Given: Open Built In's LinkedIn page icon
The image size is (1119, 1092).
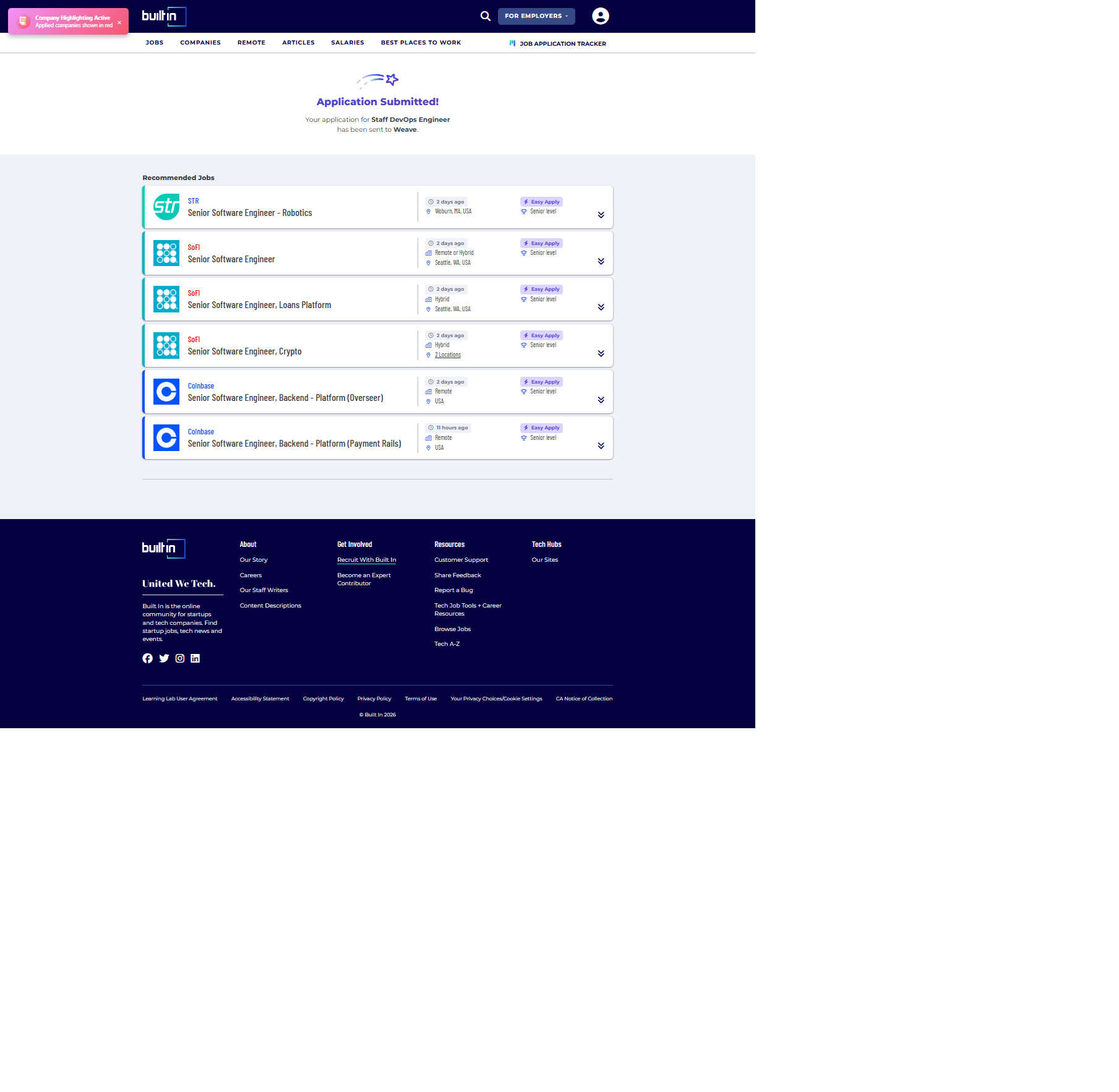Looking at the screenshot, I should pyautogui.click(x=195, y=658).
